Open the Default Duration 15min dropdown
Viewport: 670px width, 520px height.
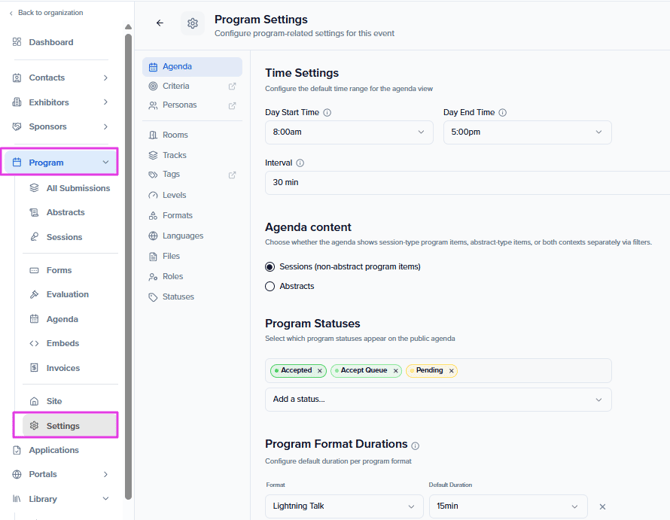click(508, 506)
